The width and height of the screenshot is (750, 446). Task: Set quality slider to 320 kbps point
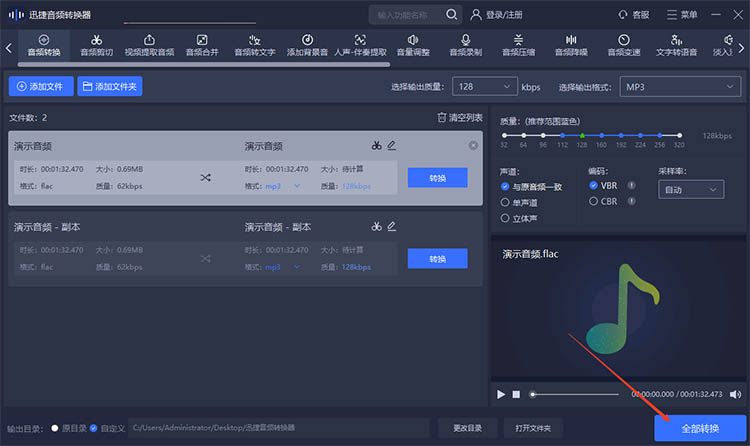coord(679,135)
